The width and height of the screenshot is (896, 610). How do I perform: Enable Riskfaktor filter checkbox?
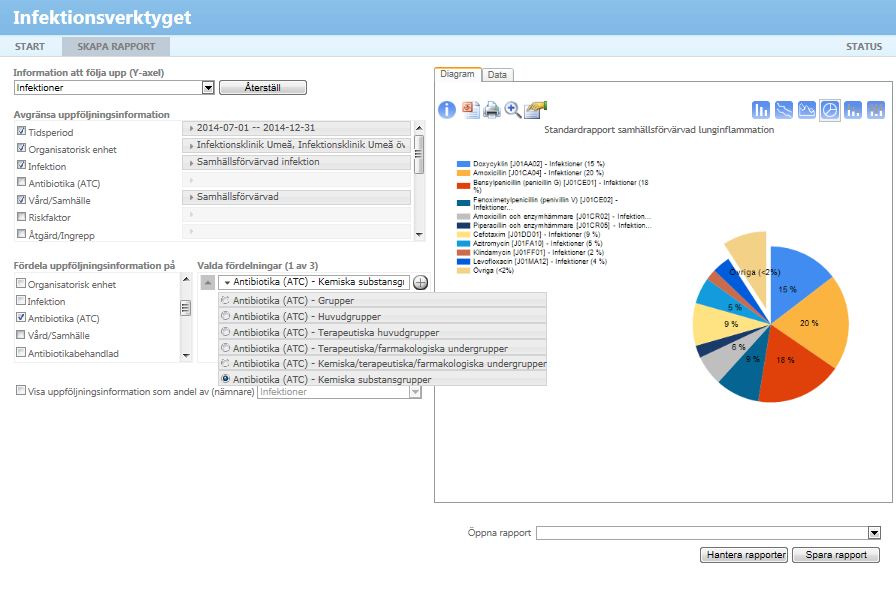[x=21, y=216]
